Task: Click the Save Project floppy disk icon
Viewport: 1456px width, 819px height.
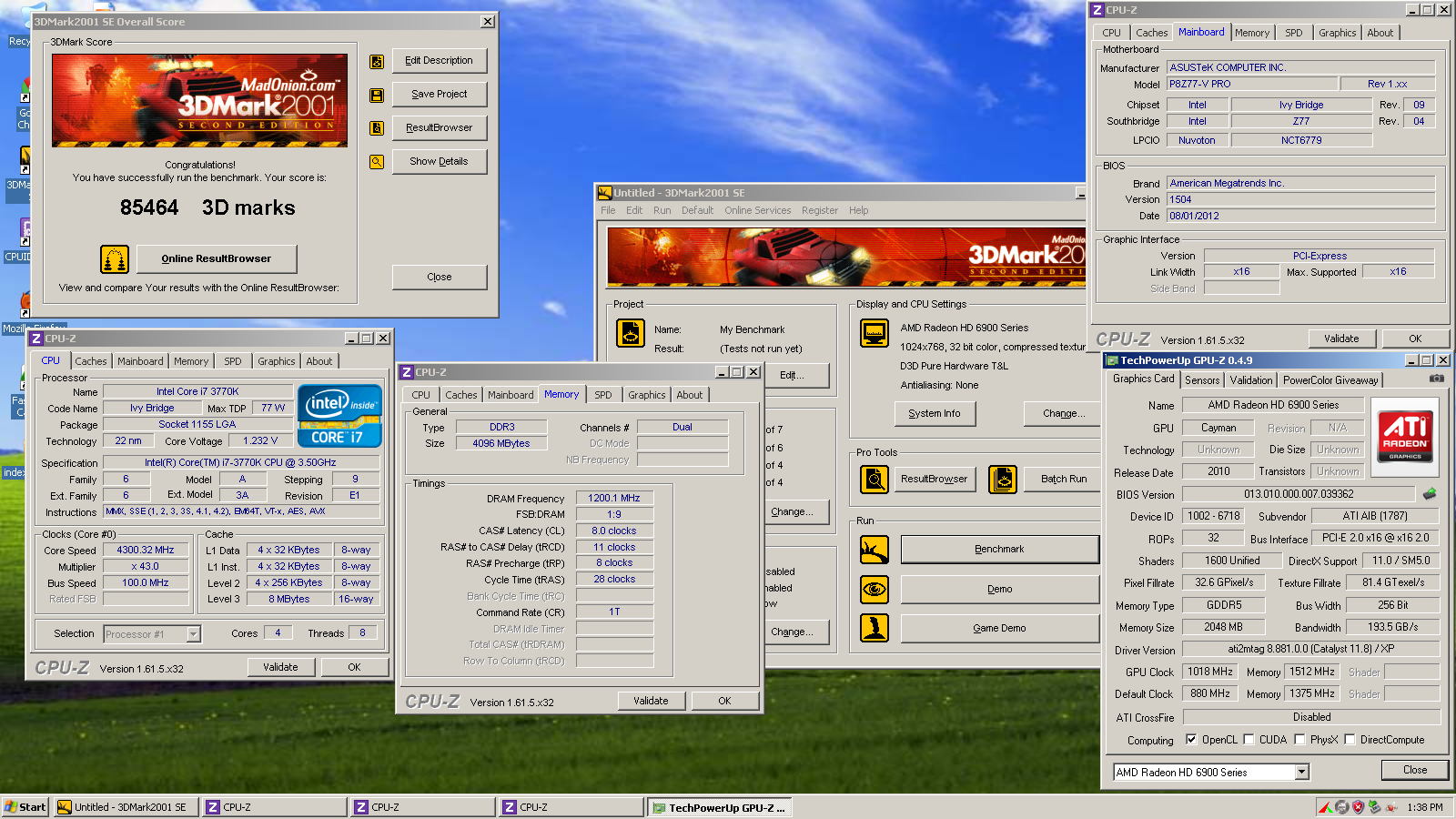Action: [x=376, y=95]
